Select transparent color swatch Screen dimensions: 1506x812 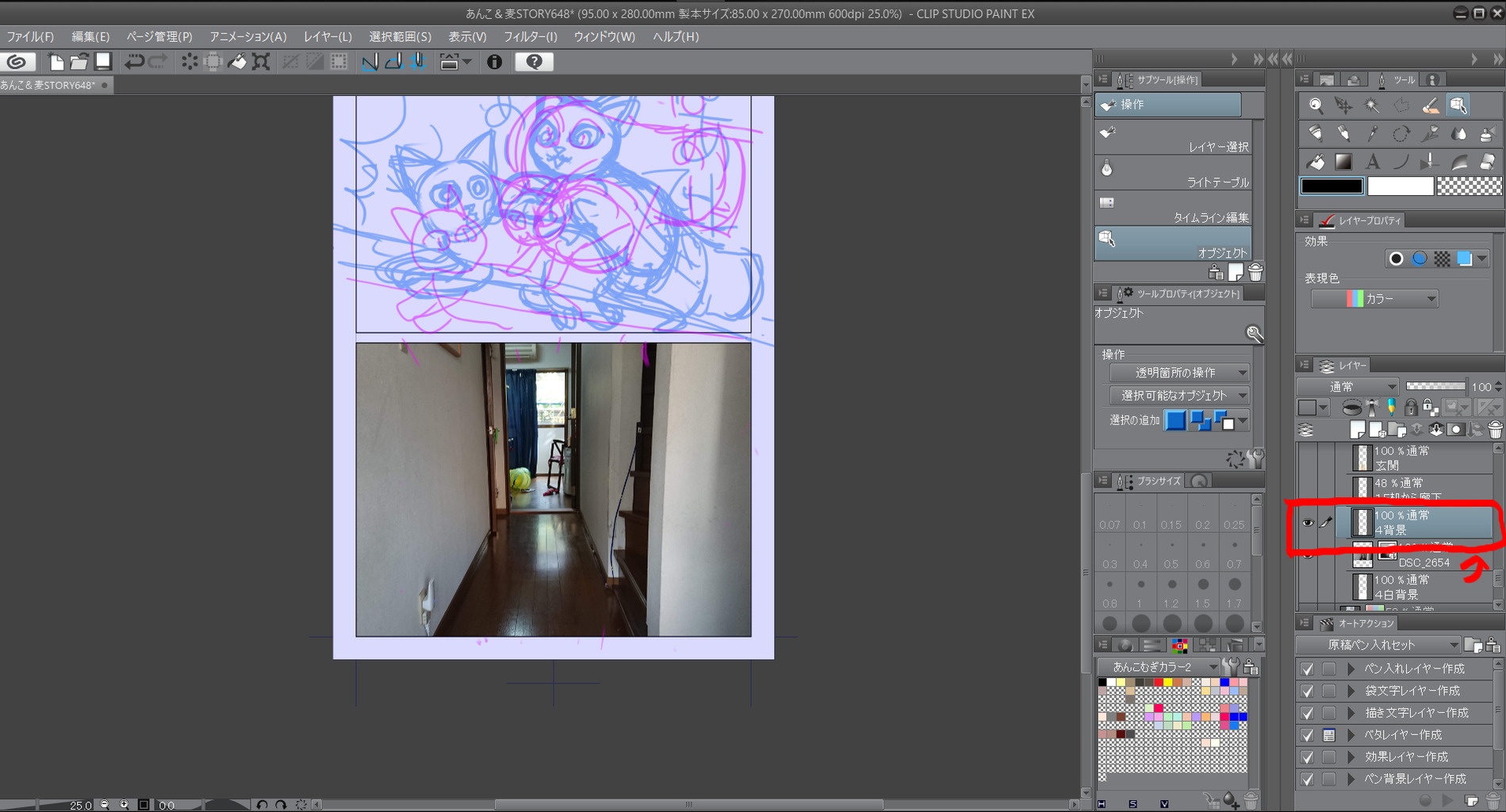point(1470,186)
